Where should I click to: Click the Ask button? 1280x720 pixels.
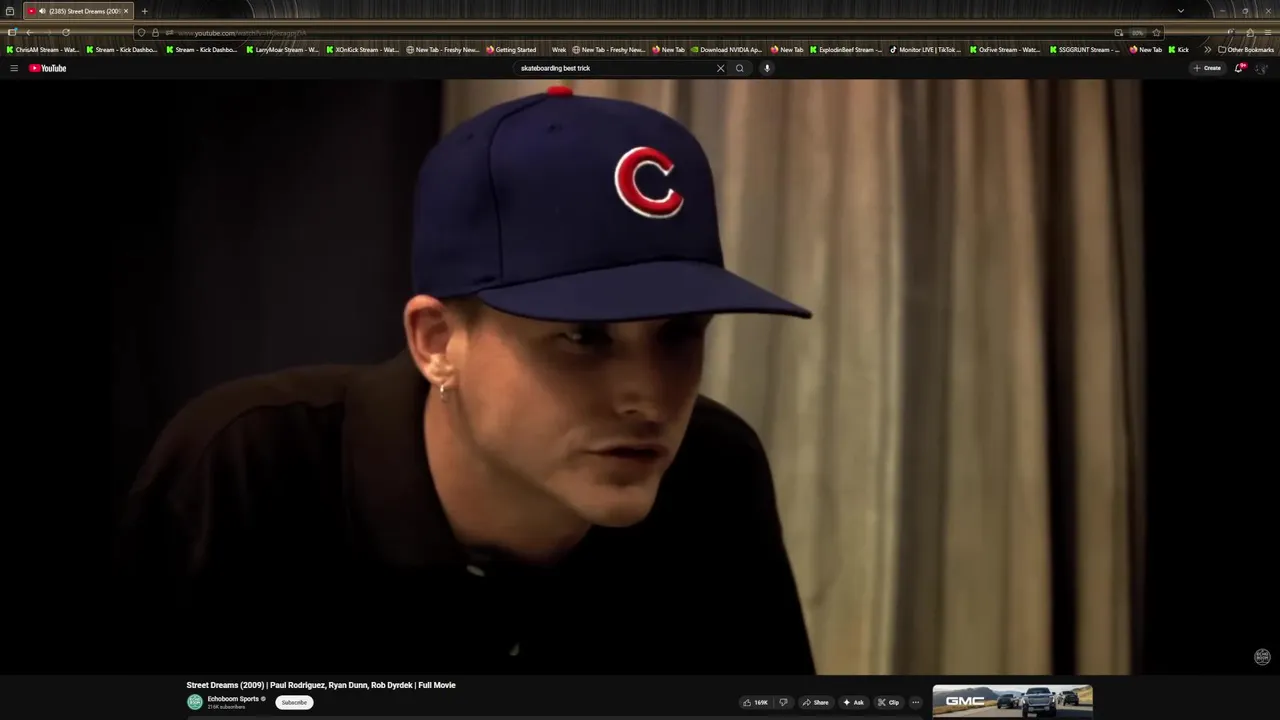853,702
